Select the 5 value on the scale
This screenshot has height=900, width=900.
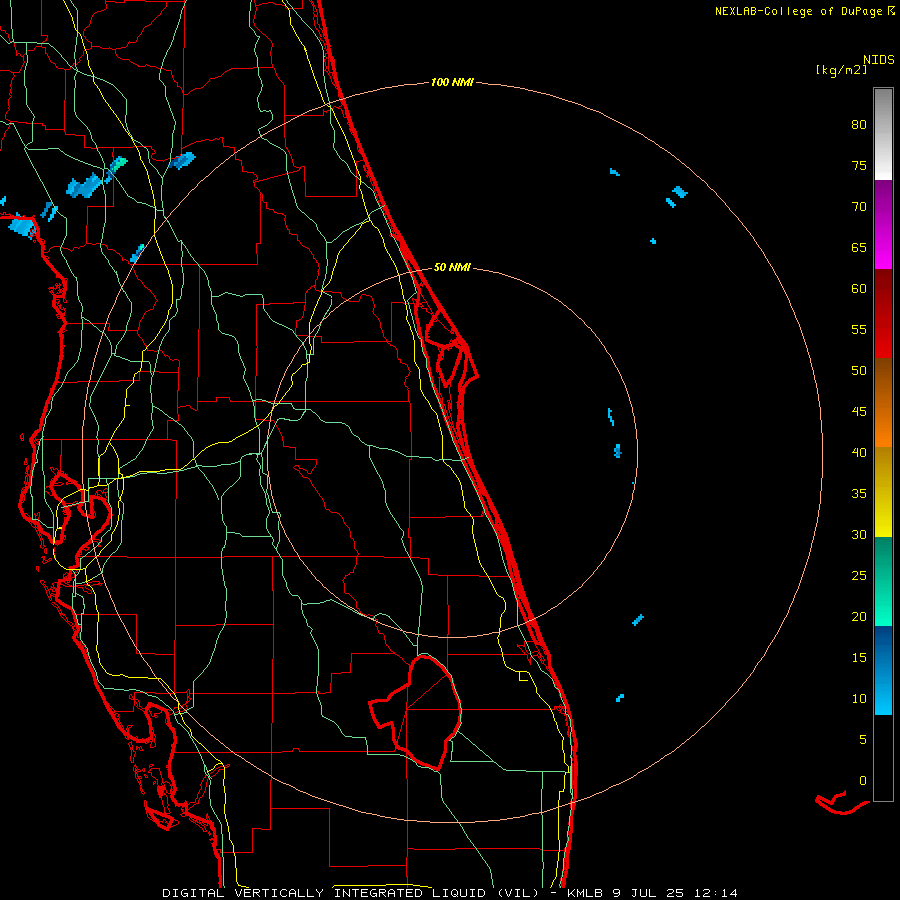[863, 739]
